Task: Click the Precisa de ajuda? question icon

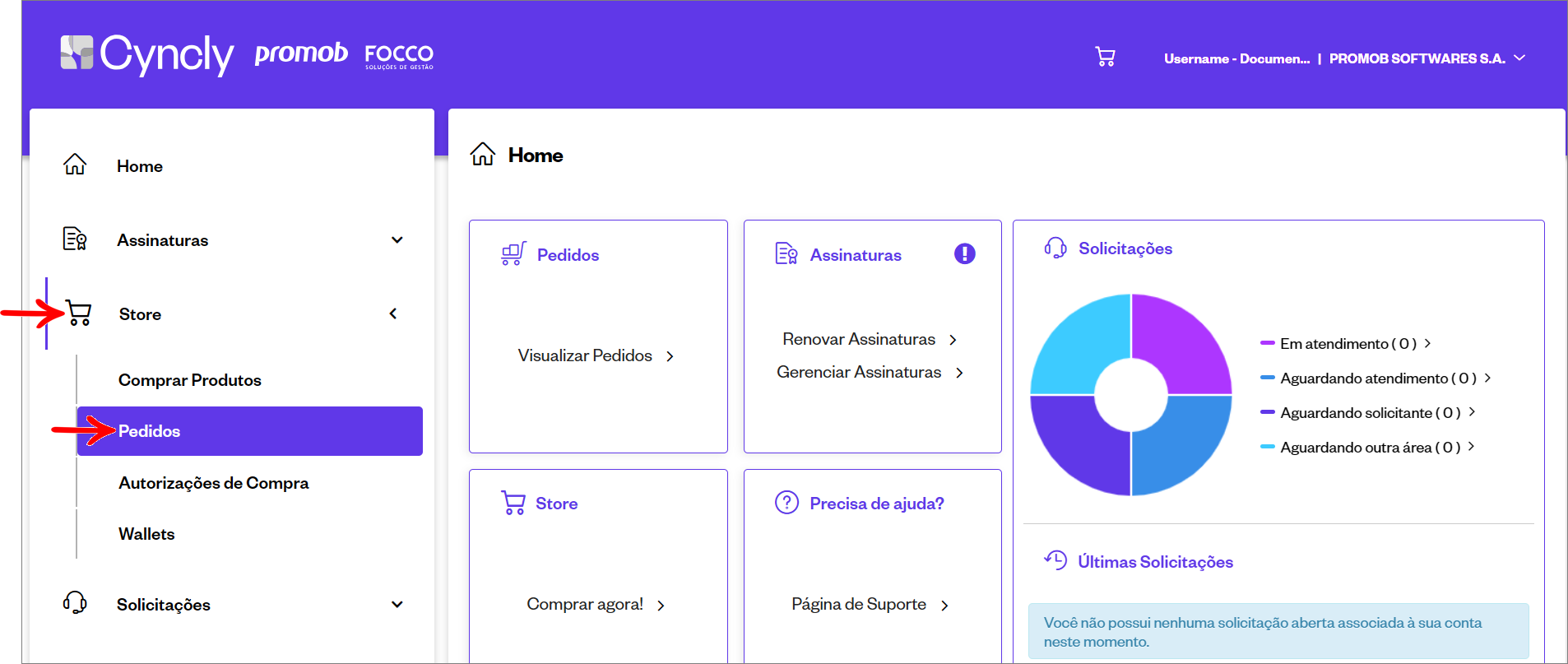Action: point(786,502)
